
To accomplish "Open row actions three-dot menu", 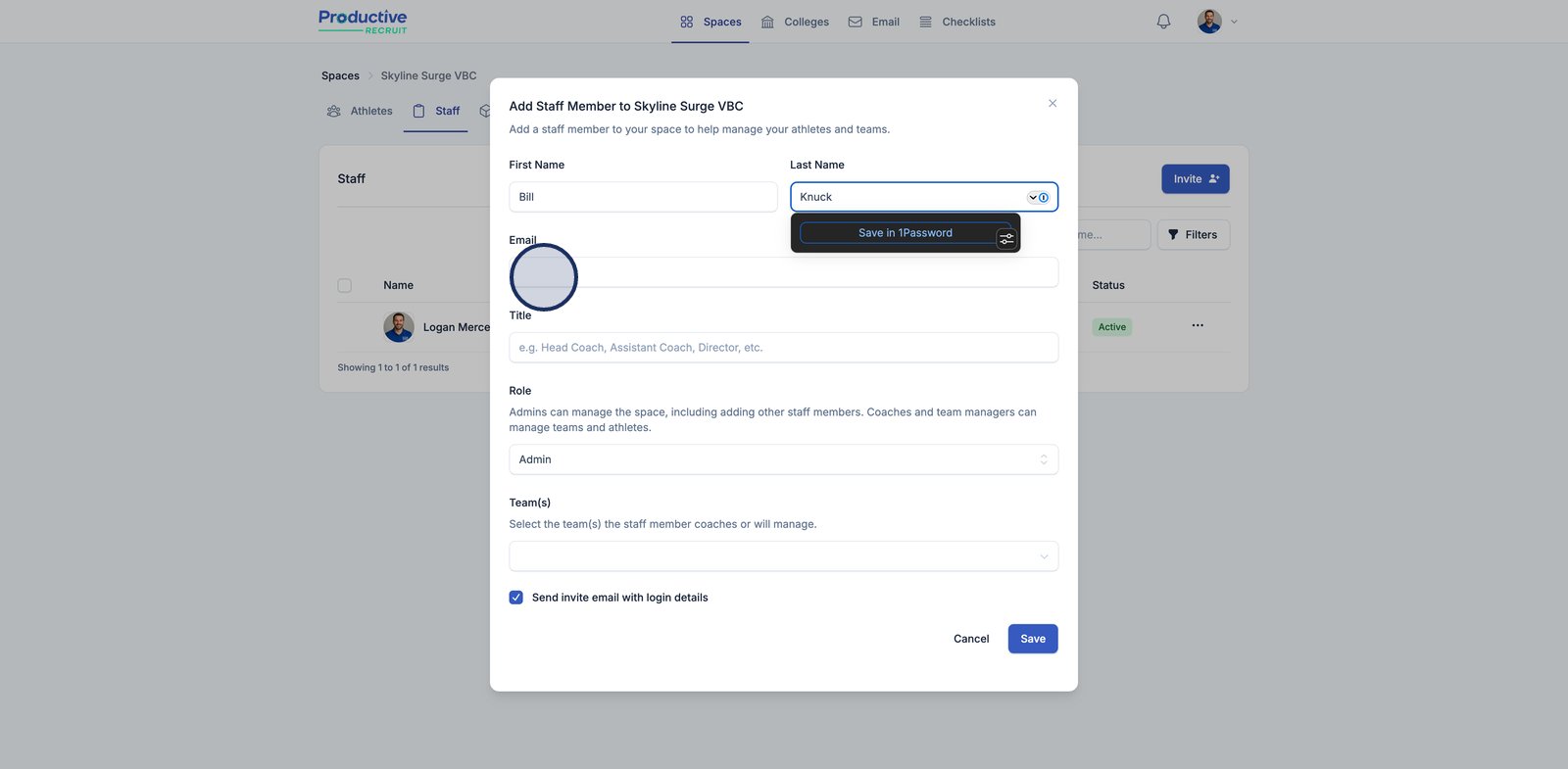I will pyautogui.click(x=1198, y=325).
